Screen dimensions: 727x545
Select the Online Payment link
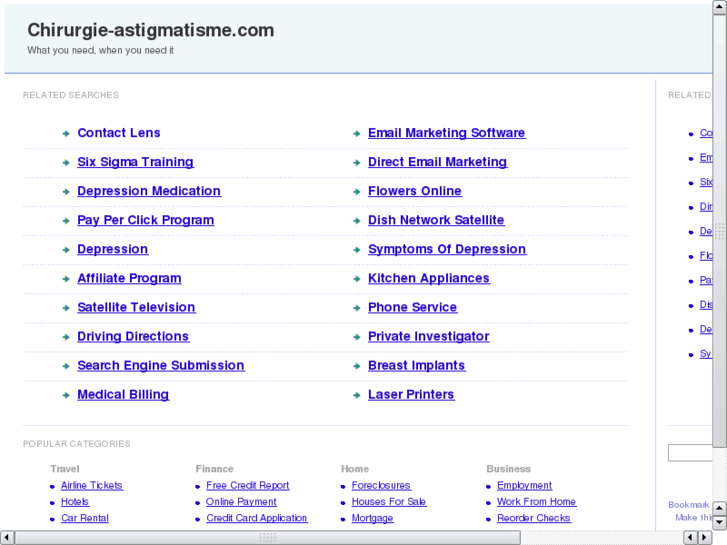[x=241, y=502]
